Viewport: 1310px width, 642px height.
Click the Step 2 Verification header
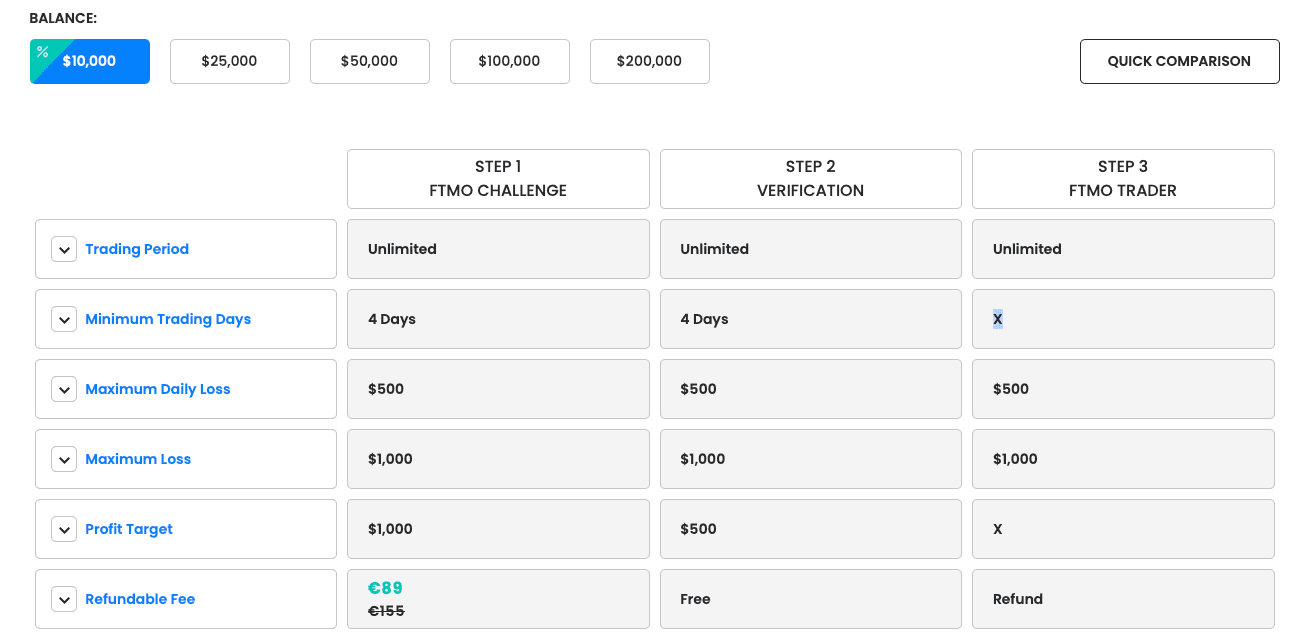[x=810, y=179]
